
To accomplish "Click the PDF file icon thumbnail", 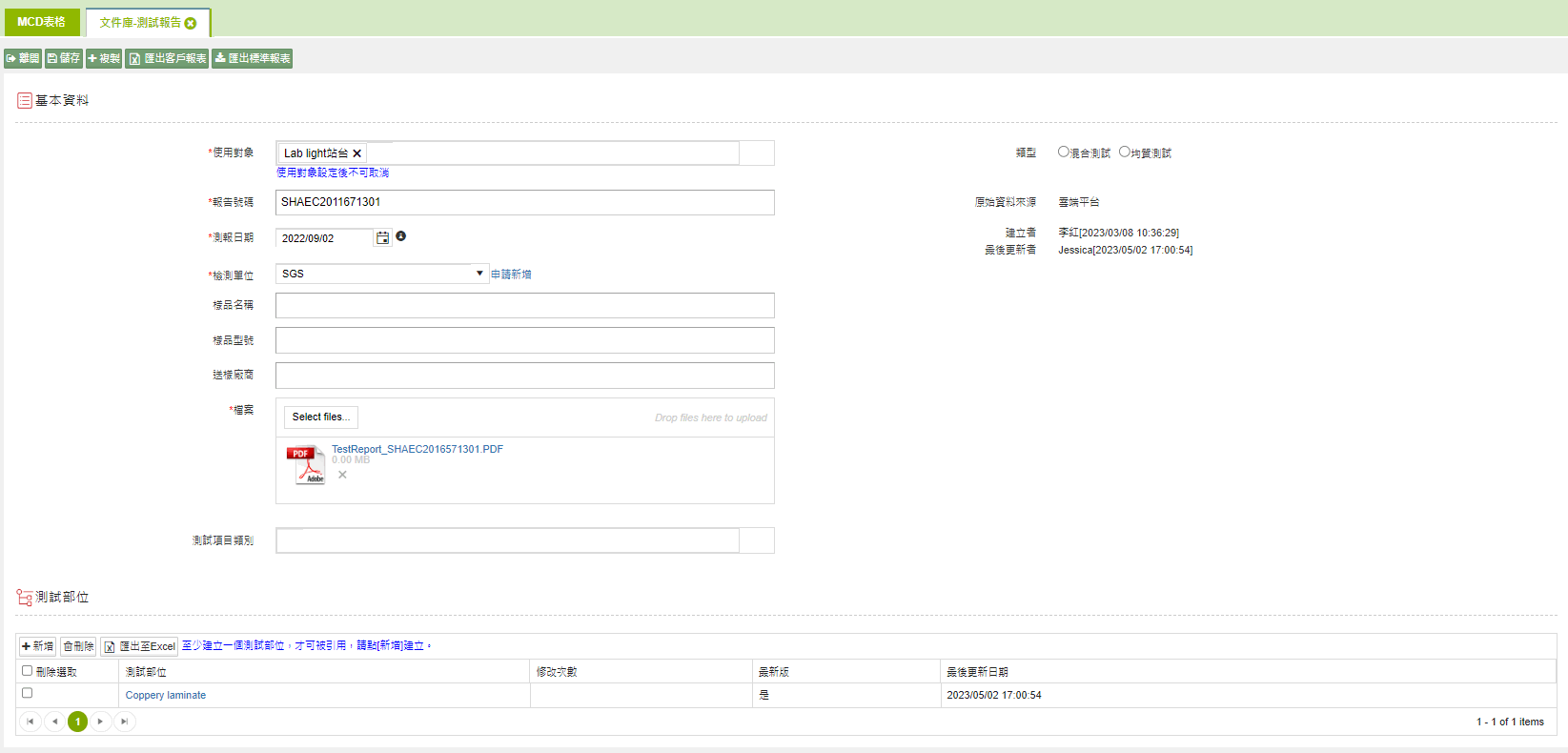I will [306, 465].
